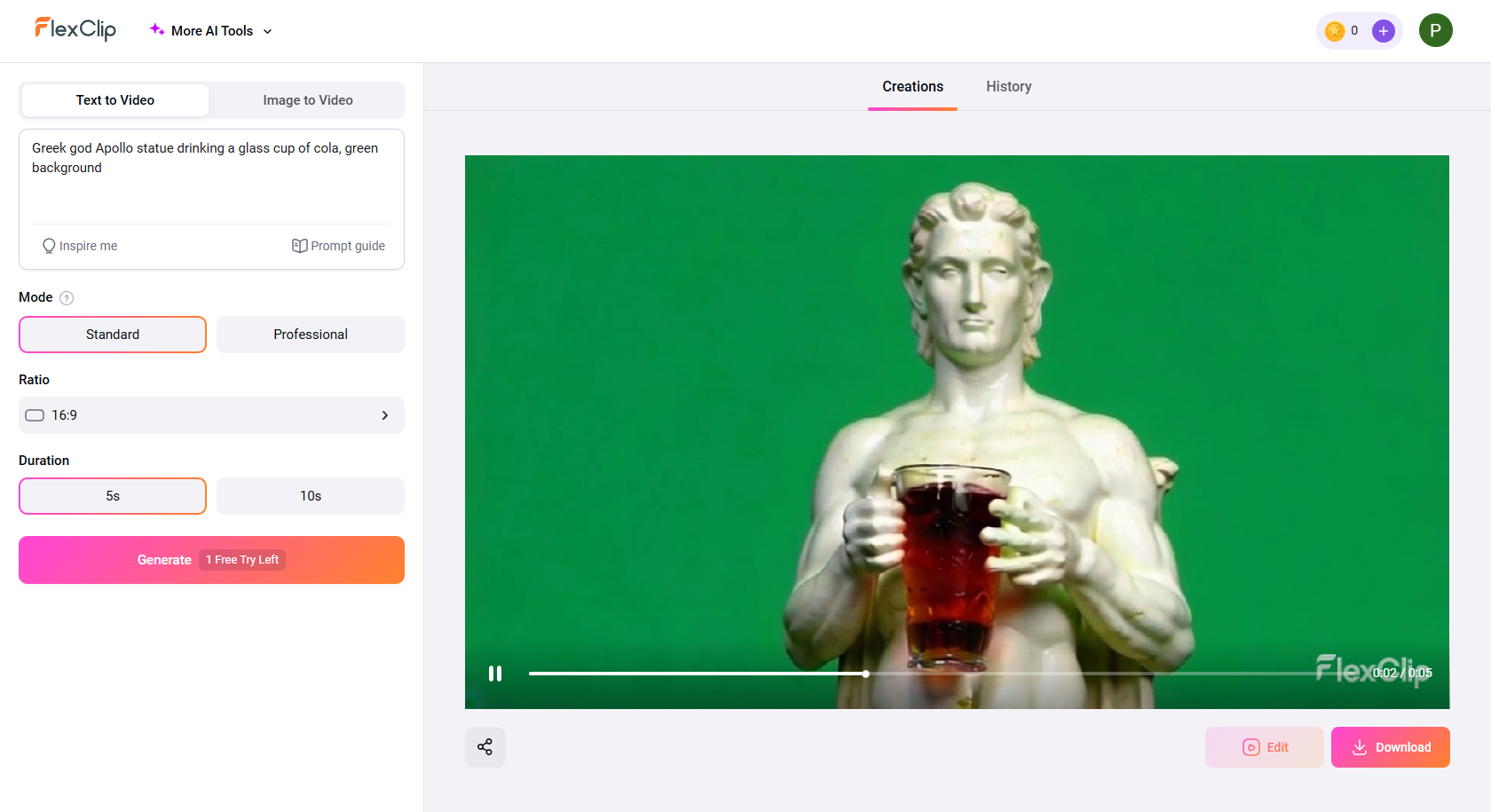Click the Generate button
1491x812 pixels.
click(x=211, y=559)
